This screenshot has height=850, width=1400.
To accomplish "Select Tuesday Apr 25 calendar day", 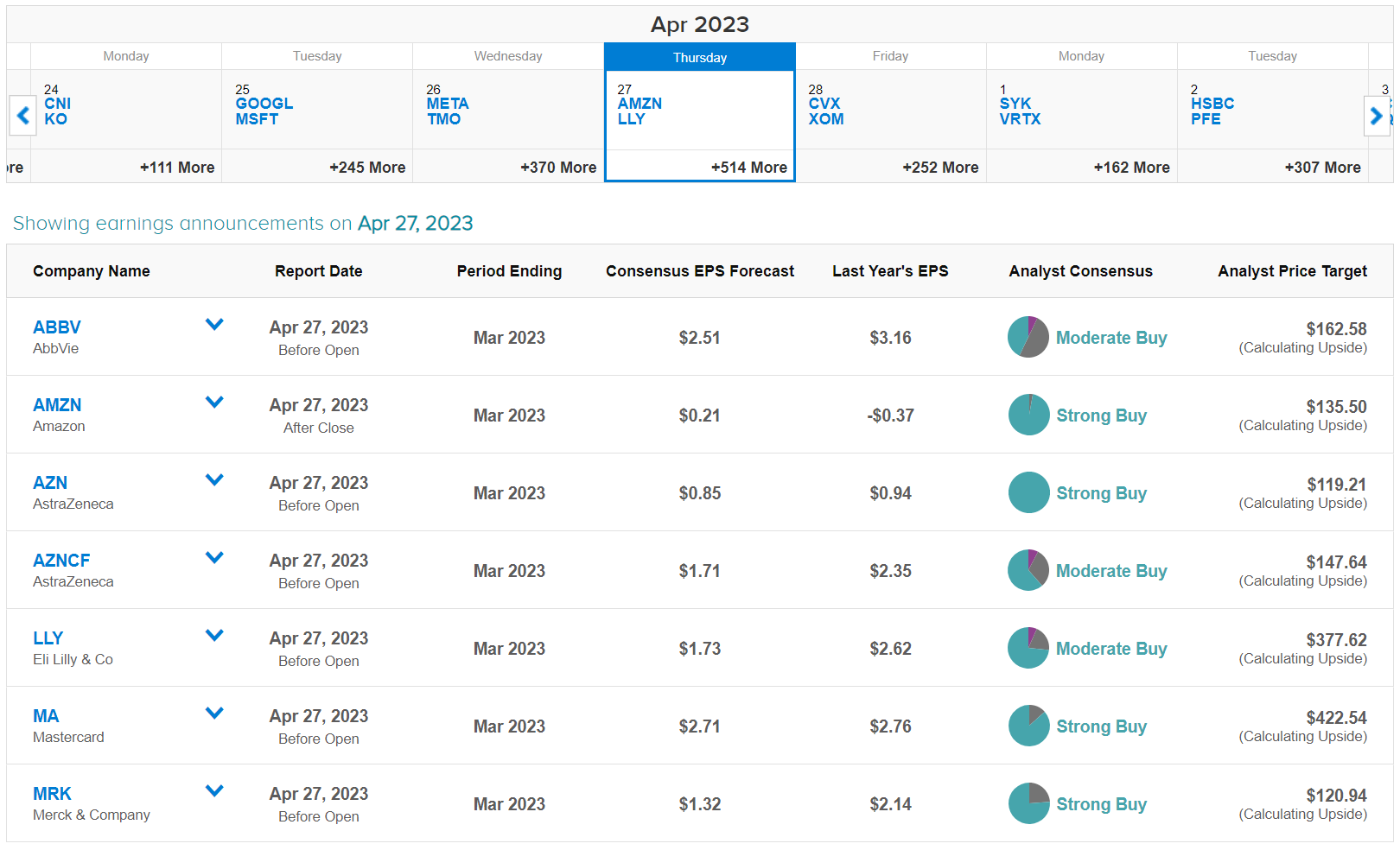I will 317,112.
